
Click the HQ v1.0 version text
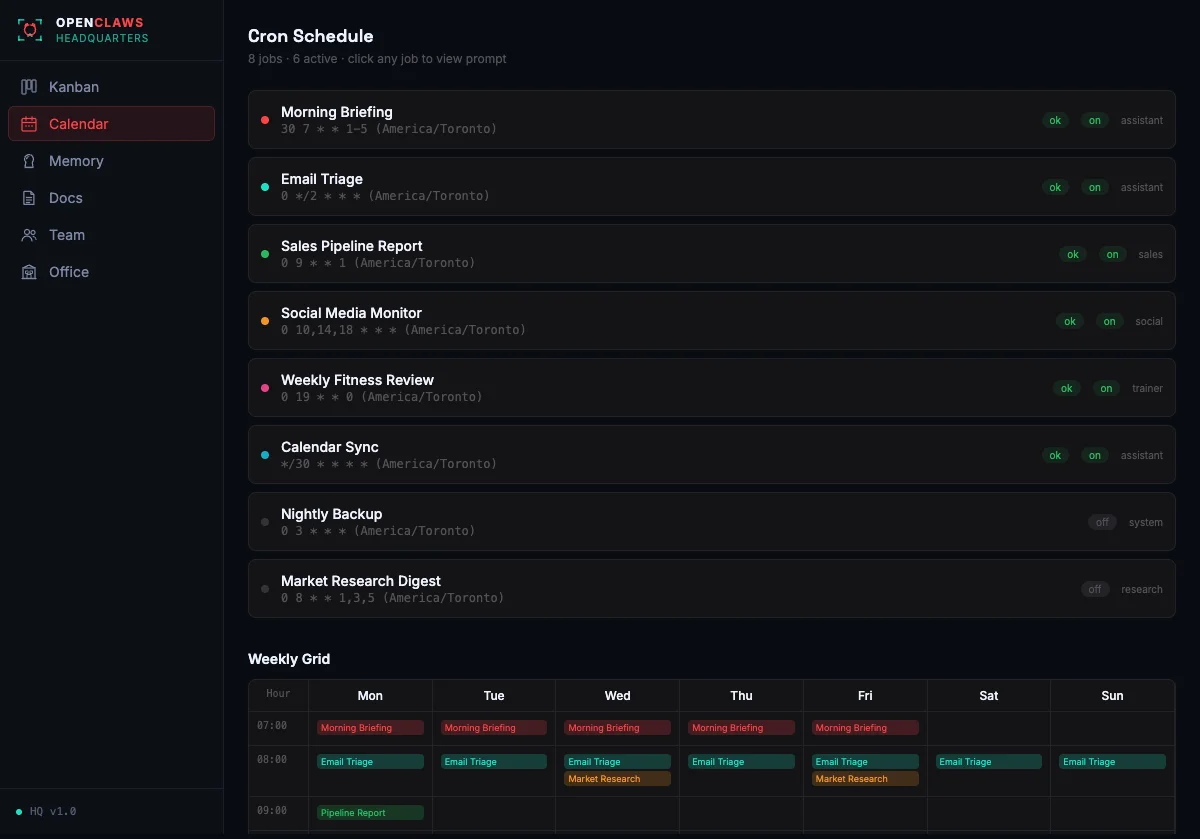53,811
